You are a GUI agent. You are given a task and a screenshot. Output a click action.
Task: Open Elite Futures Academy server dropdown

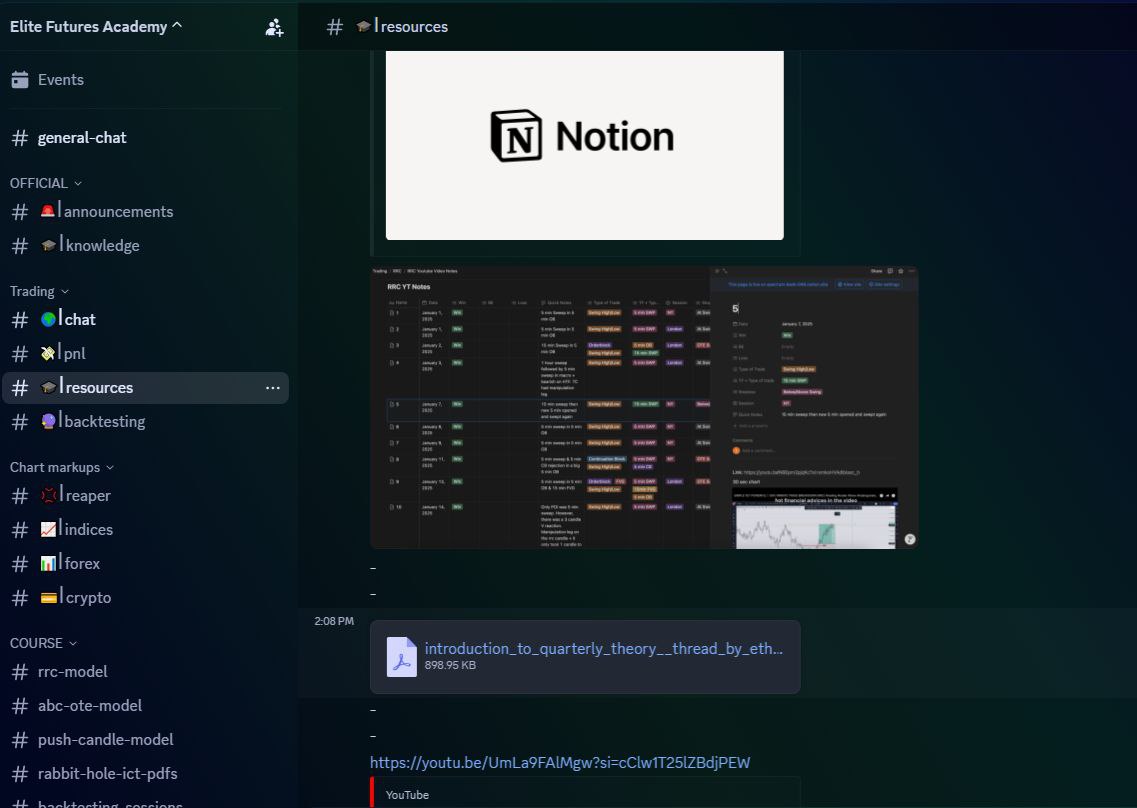pos(96,27)
